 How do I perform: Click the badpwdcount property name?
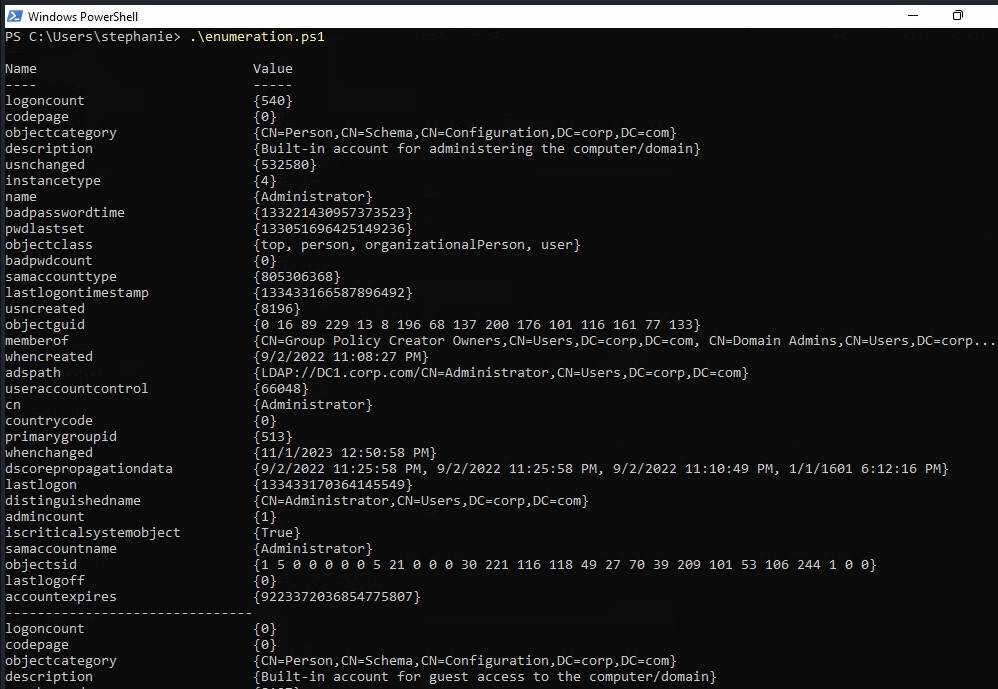click(x=49, y=261)
